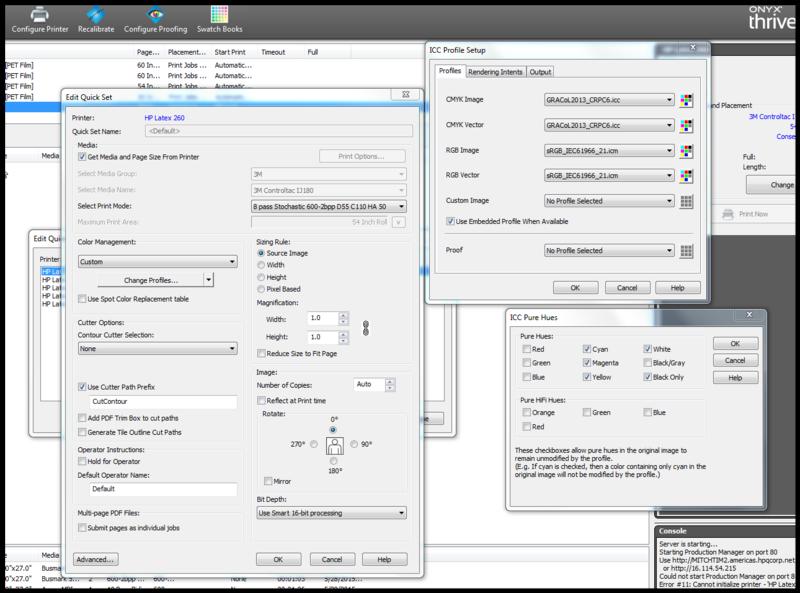Select Pixel Based sizing rule
800x593 pixels.
coord(261,289)
